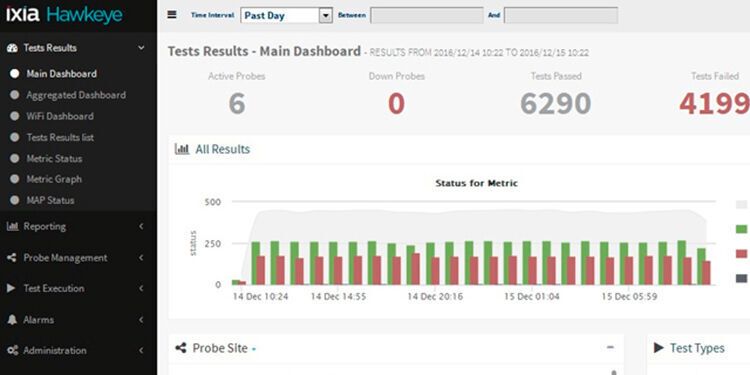Click the light gray legend swatch

tap(741, 205)
